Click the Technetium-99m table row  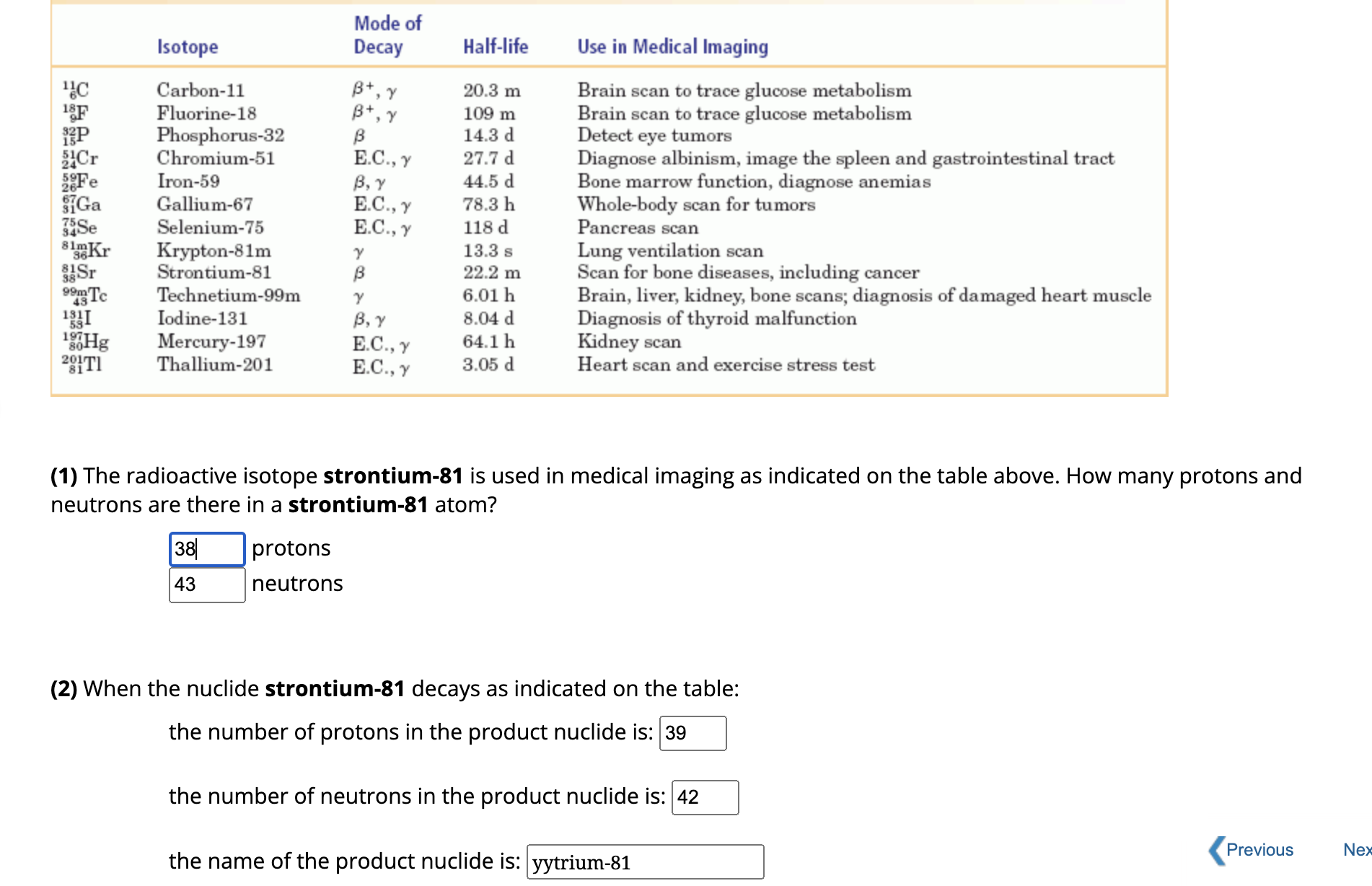point(229,295)
